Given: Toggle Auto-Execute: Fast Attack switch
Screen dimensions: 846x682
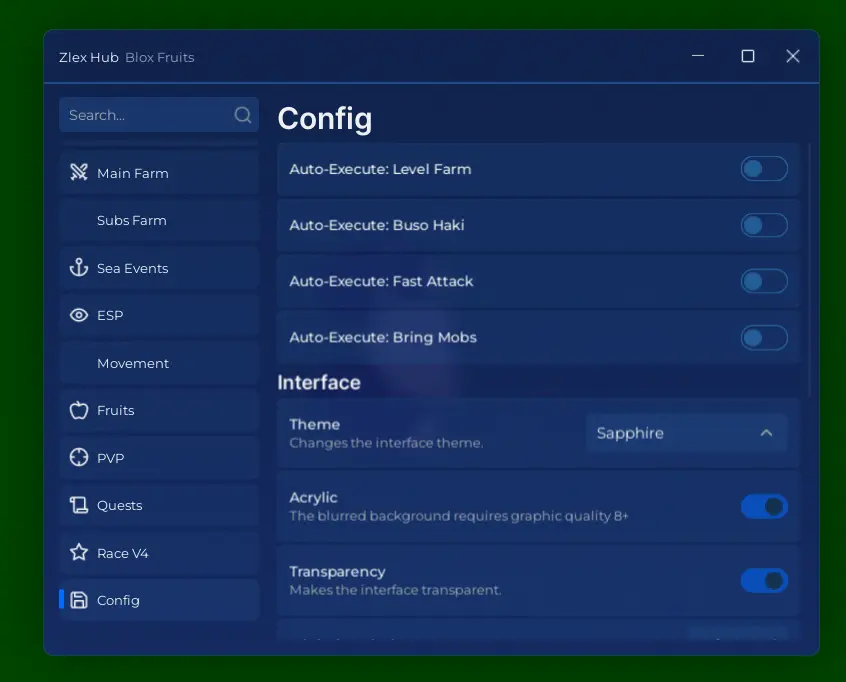Looking at the screenshot, I should pos(764,281).
